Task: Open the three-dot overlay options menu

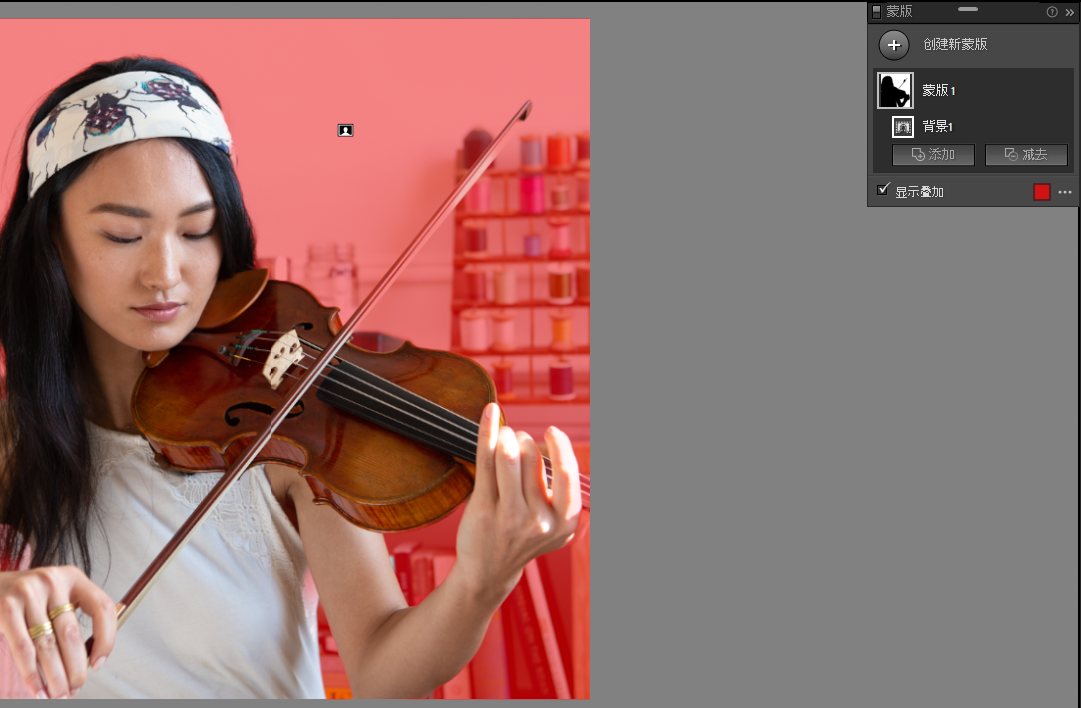Action: click(1065, 192)
